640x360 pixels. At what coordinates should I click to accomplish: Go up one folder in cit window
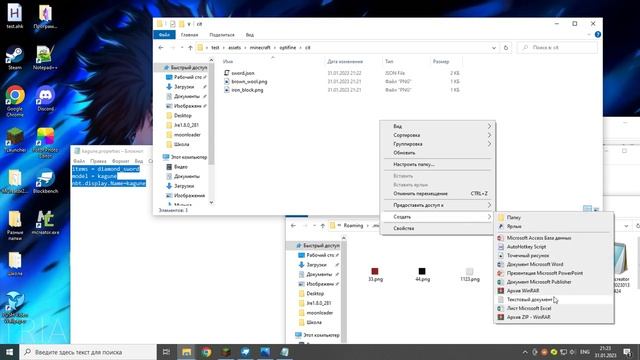point(190,48)
